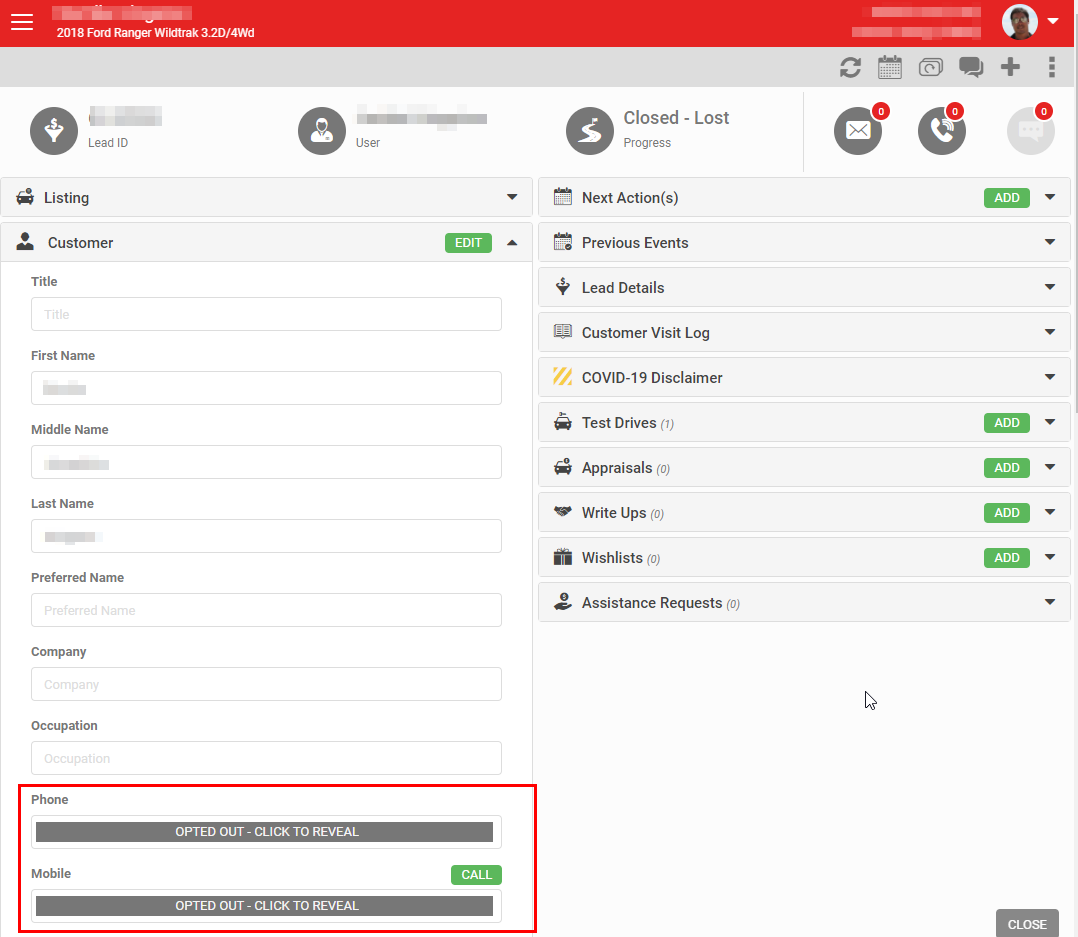Click the Lead ID funnel icon
1078x937 pixels.
54,131
